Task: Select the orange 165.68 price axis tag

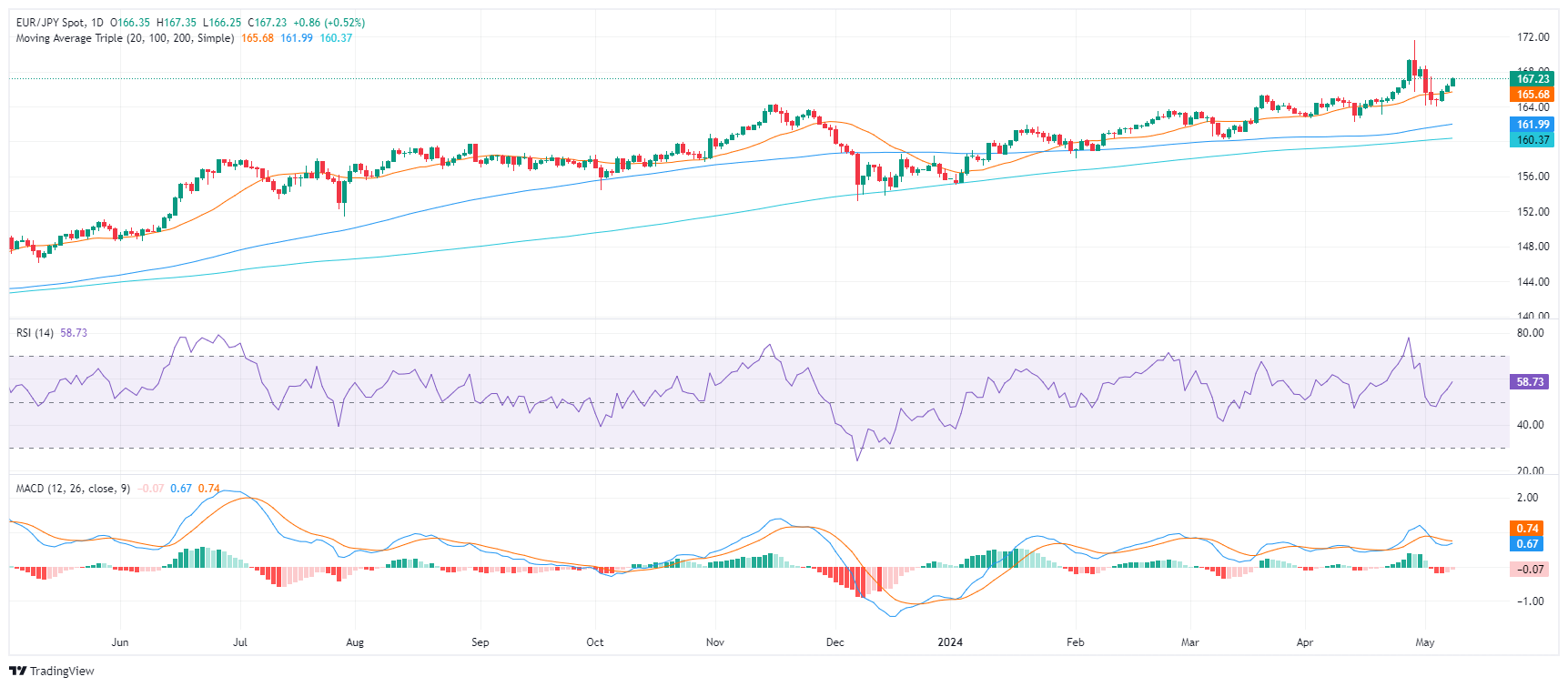Action: point(1533,95)
